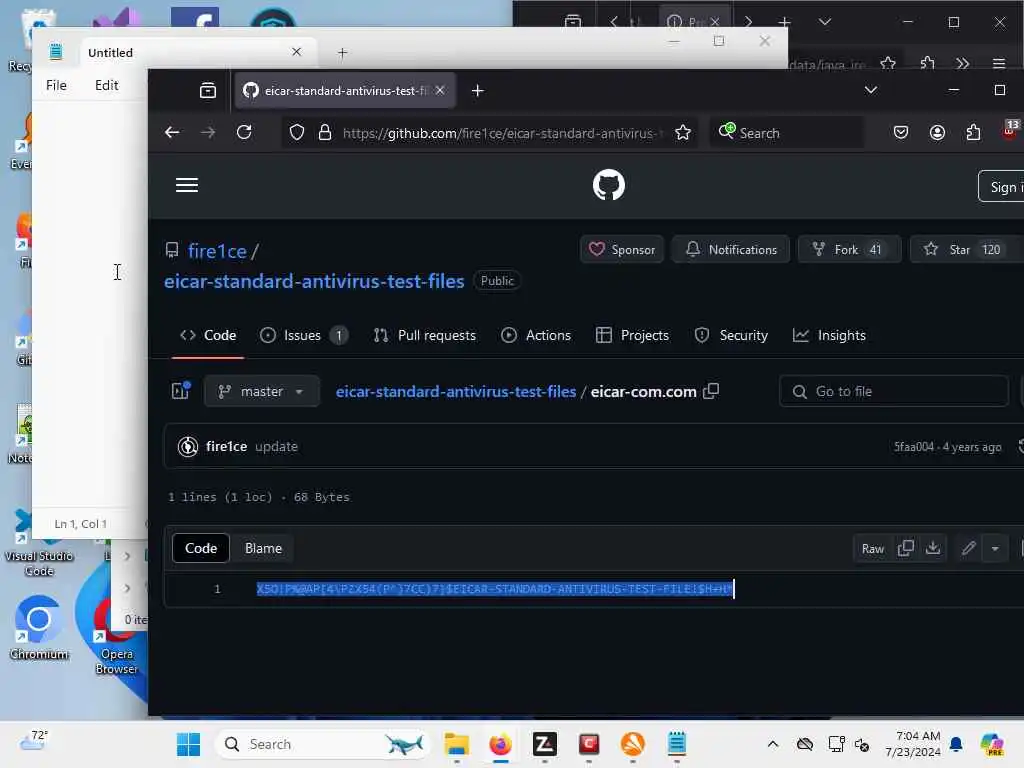This screenshot has width=1024, height=768.
Task: Reload the GitHub page
Action: point(244,133)
